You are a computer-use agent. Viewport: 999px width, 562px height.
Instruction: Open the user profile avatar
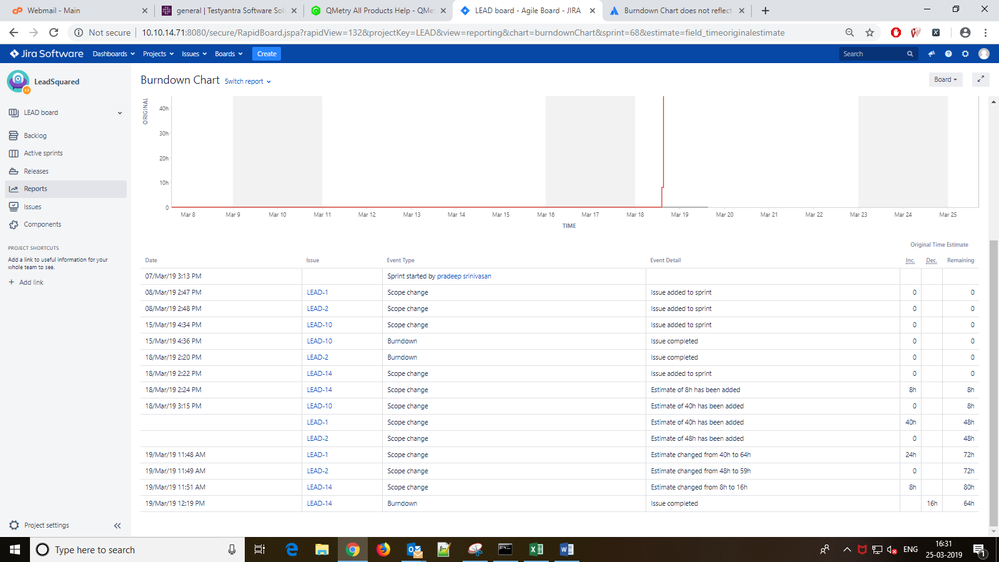(x=984, y=54)
